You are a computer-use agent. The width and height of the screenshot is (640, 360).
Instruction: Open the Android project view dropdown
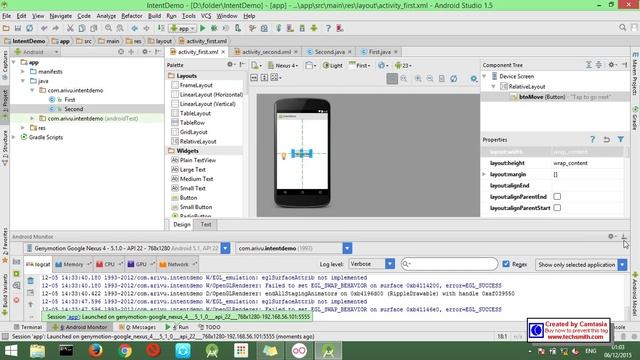tap(37, 52)
